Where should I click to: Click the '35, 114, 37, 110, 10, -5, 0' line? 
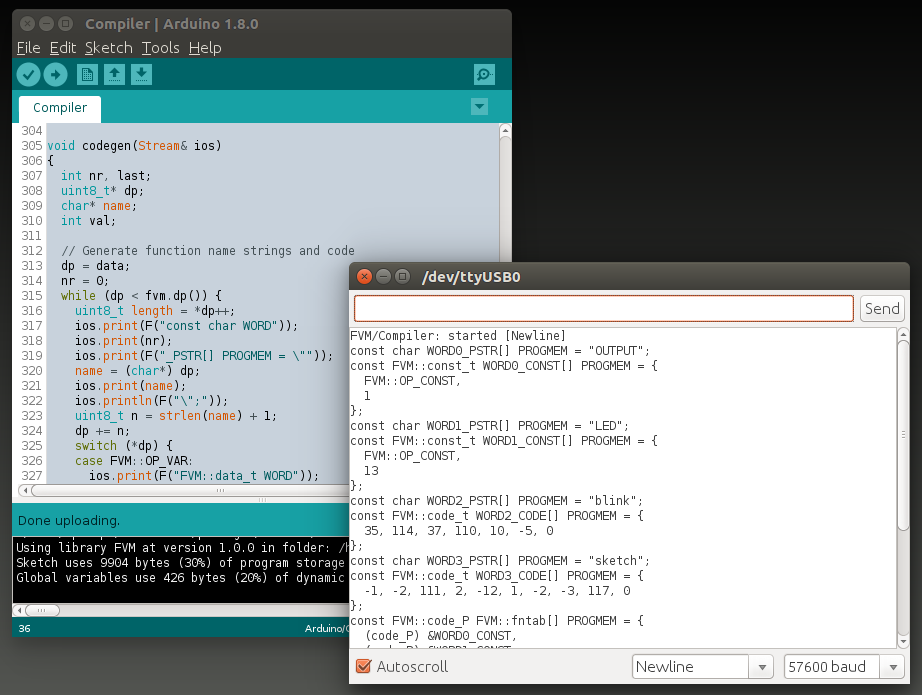click(459, 531)
